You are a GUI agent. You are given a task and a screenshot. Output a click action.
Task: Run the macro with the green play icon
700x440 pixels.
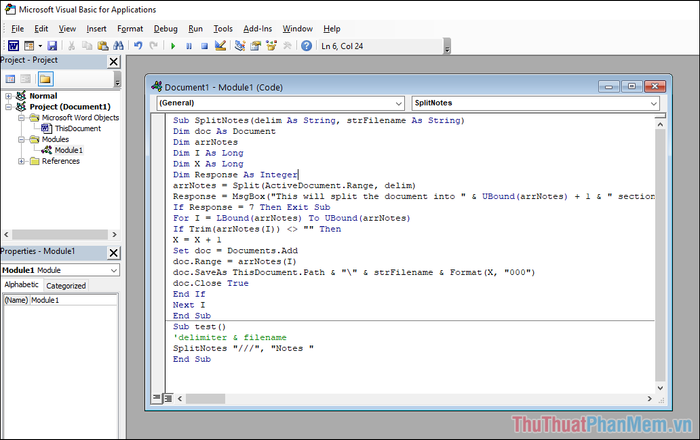(x=173, y=46)
